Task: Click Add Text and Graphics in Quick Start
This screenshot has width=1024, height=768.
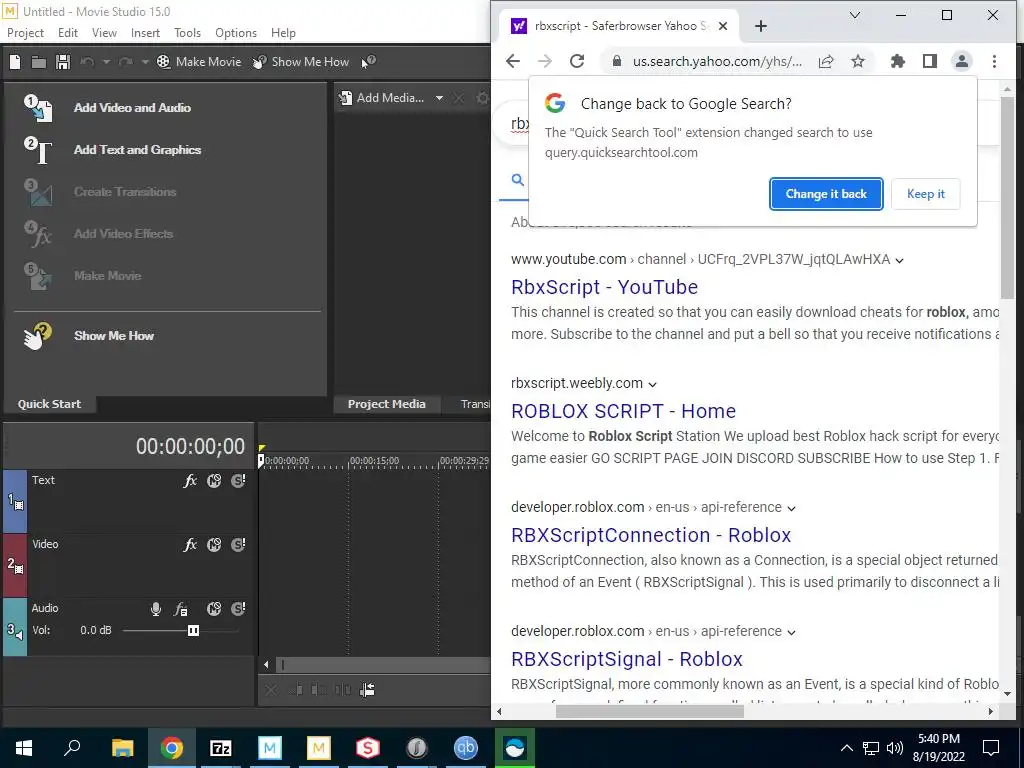Action: (x=137, y=150)
